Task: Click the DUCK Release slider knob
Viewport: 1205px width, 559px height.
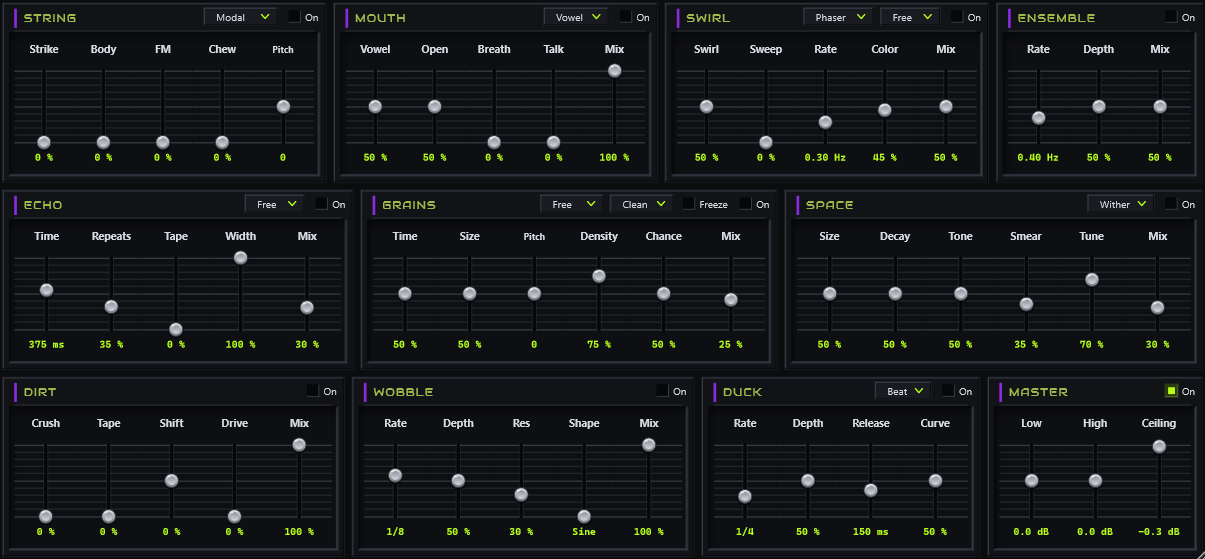Action: coord(870,490)
